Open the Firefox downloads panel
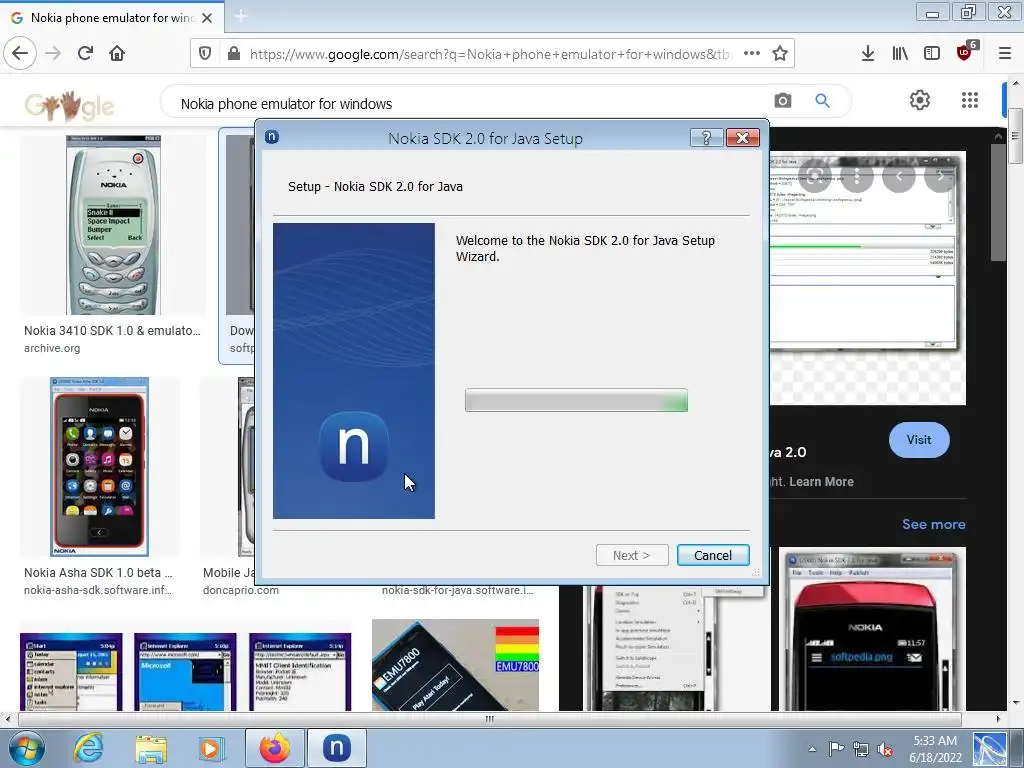 click(x=868, y=54)
